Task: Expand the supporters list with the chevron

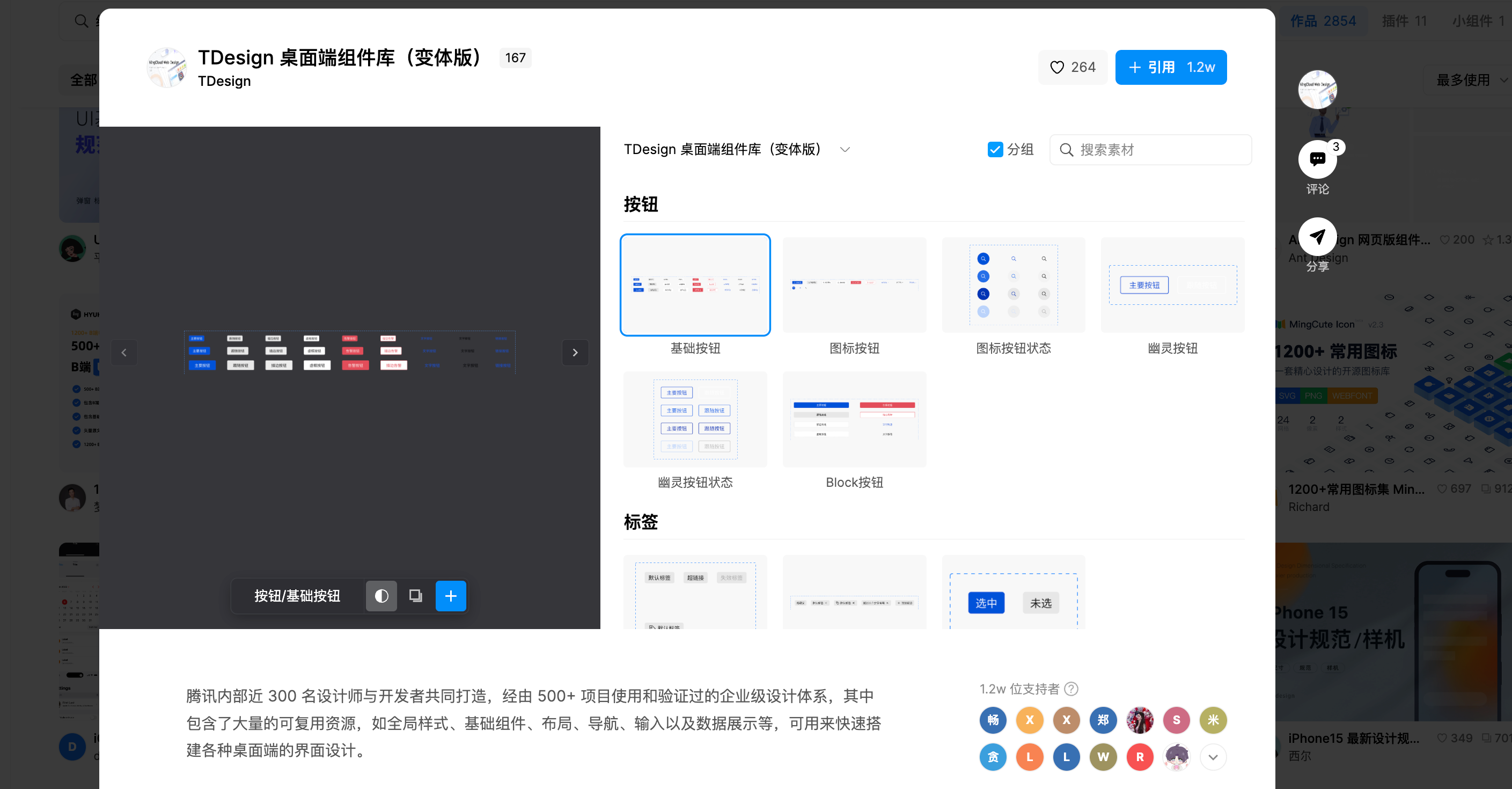Action: point(1213,757)
